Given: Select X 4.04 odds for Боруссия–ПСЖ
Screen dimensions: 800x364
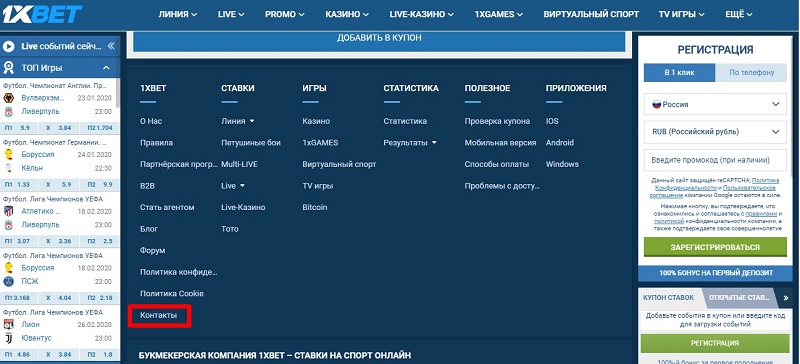Looking at the screenshot, I should point(60,298).
